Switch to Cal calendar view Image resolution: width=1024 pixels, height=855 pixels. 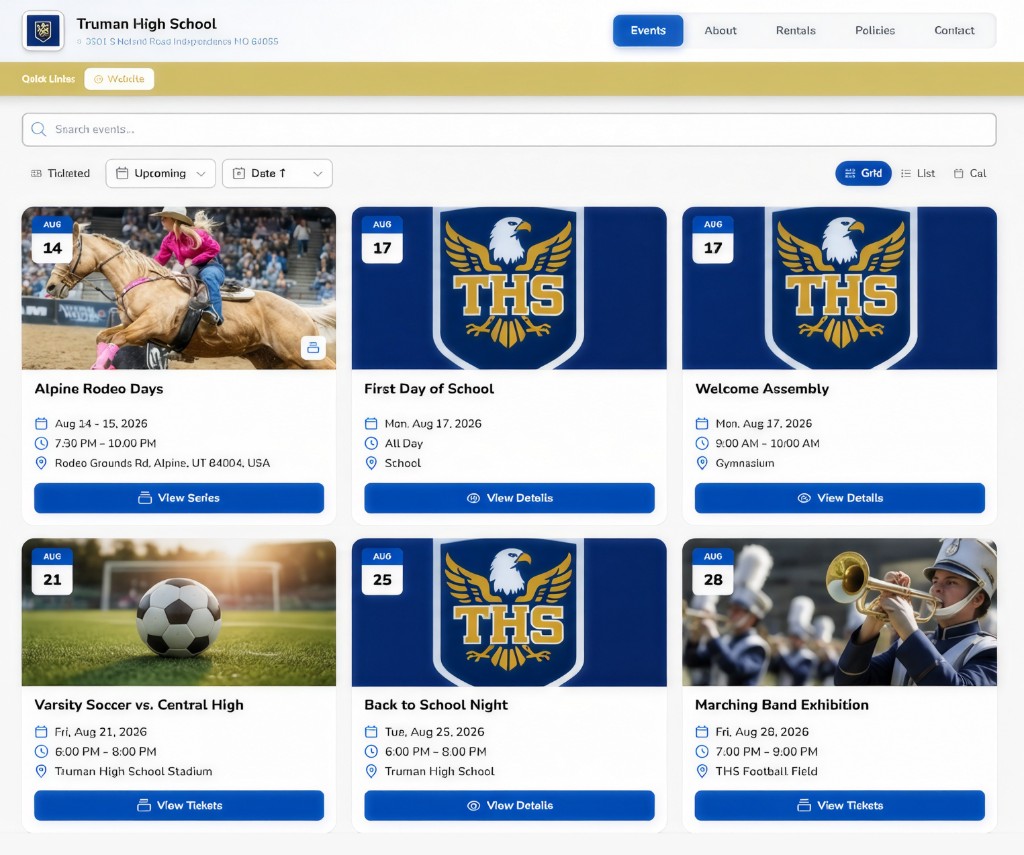tap(970, 174)
